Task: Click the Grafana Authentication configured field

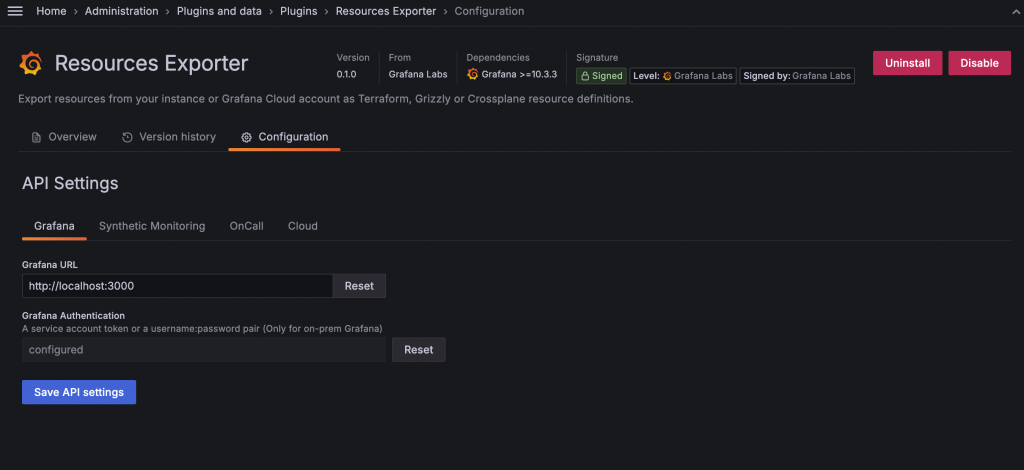Action: point(204,349)
